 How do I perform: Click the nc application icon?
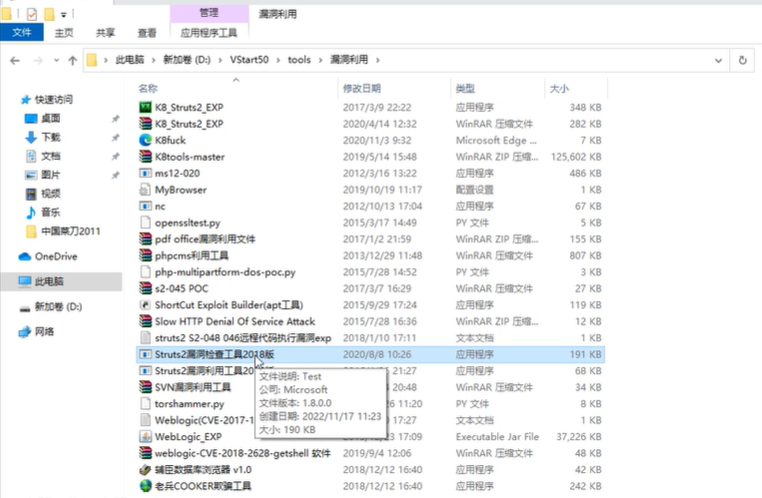(145, 206)
